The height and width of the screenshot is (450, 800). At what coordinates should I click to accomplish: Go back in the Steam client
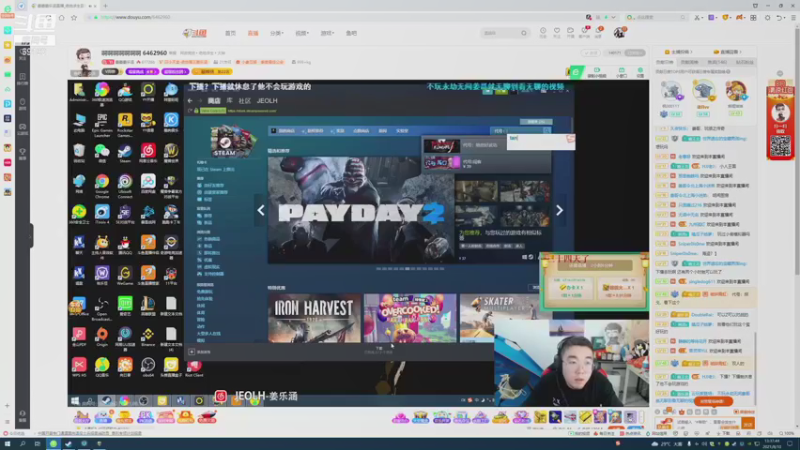(x=190, y=101)
